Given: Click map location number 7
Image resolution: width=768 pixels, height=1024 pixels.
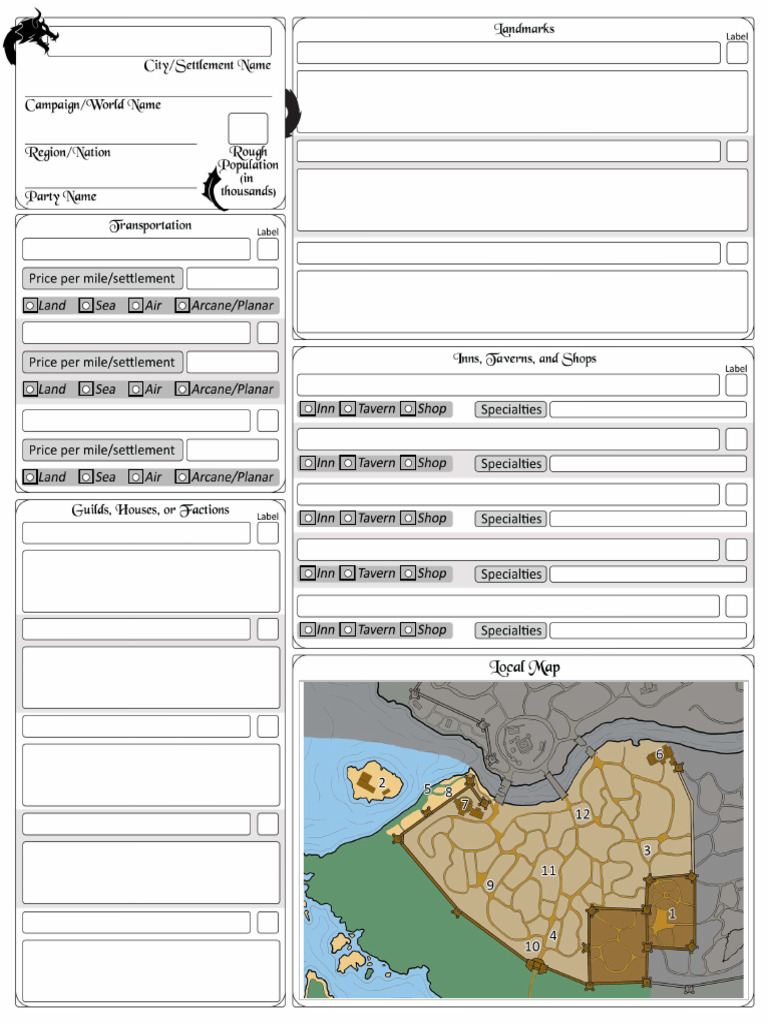Looking at the screenshot, I should click(x=465, y=805).
